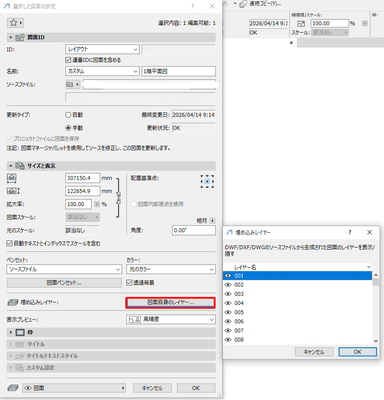
Task: Click the toolbar scale field 100.00
Action: (330, 23)
